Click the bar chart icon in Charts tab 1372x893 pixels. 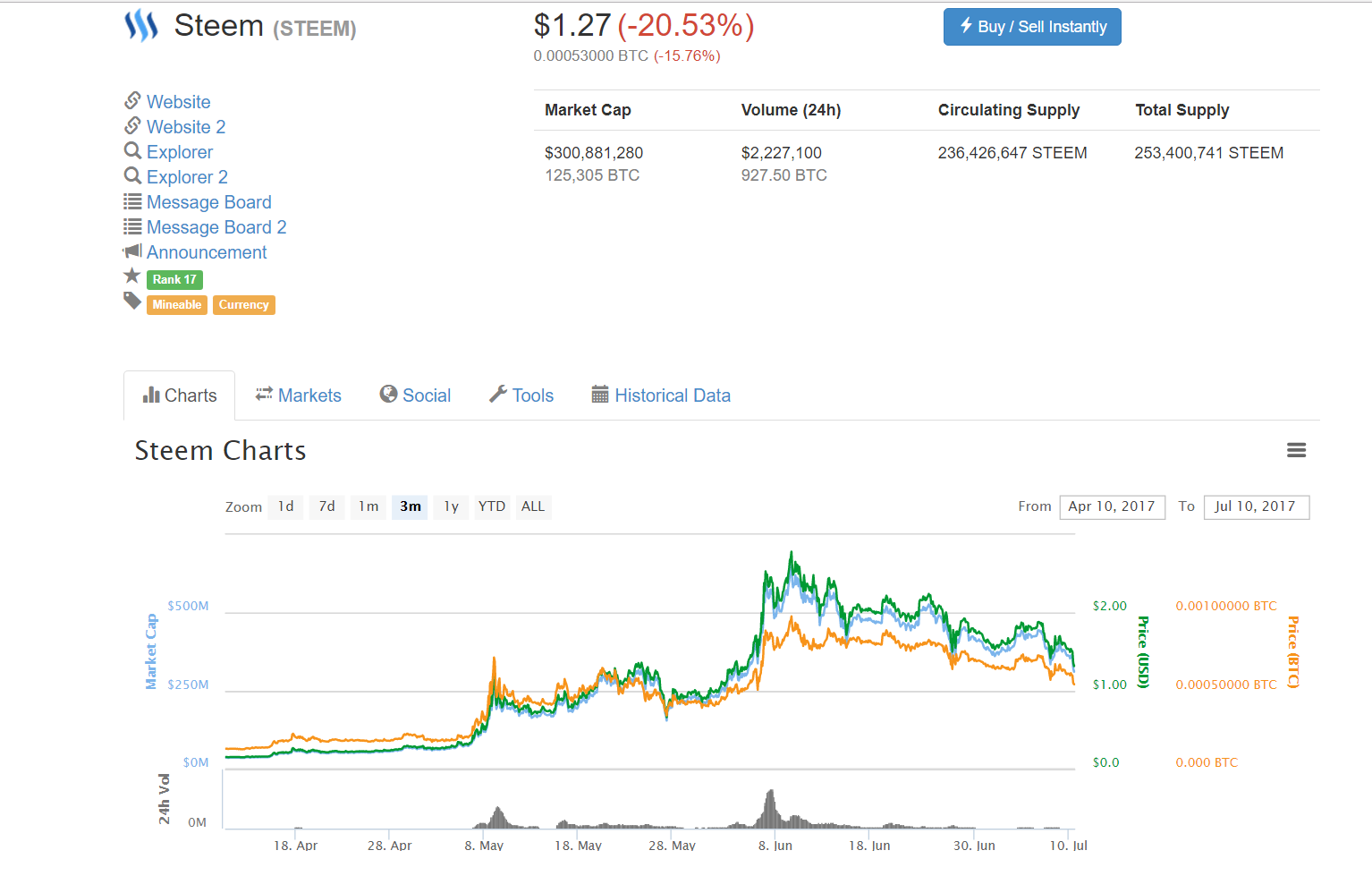click(x=151, y=395)
